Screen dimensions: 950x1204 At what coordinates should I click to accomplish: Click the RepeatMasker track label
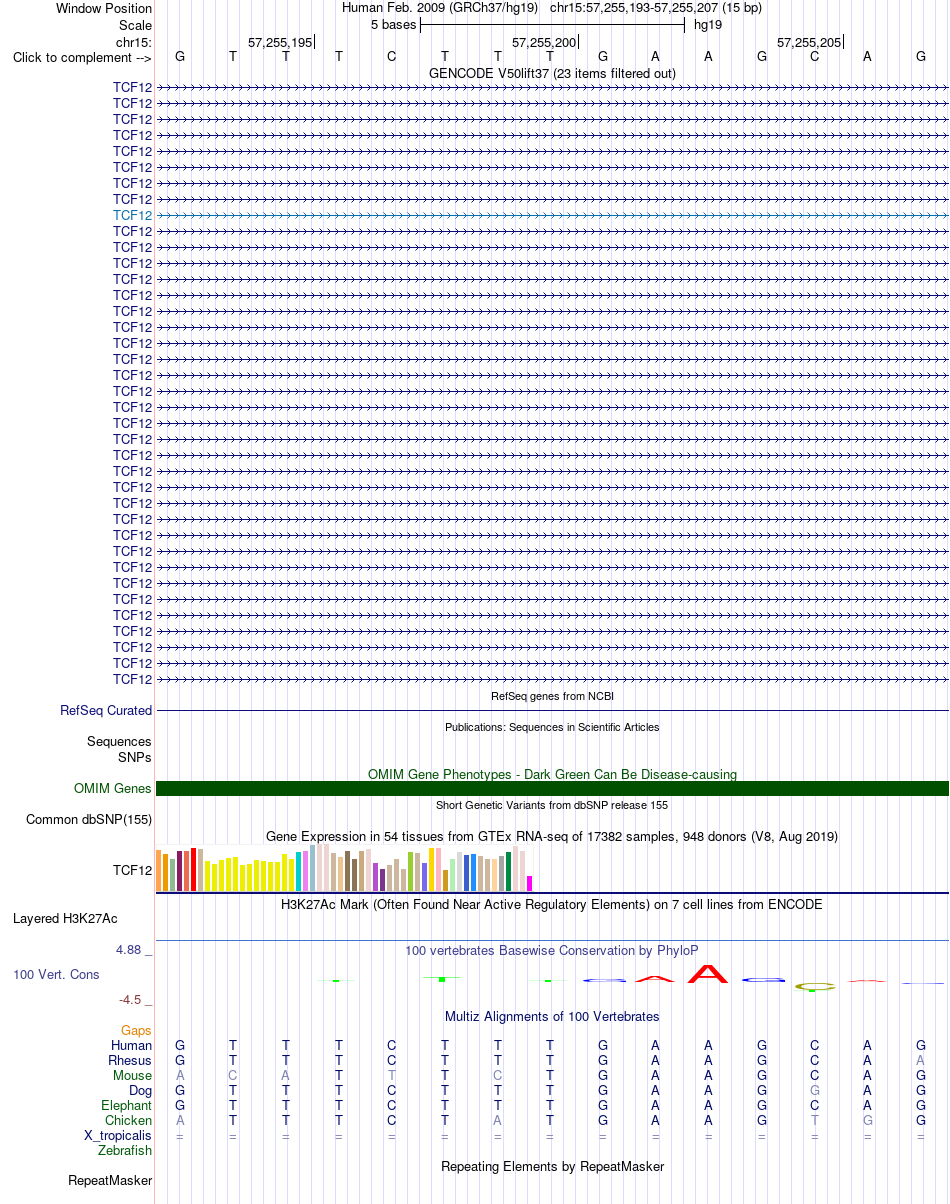(x=110, y=1180)
